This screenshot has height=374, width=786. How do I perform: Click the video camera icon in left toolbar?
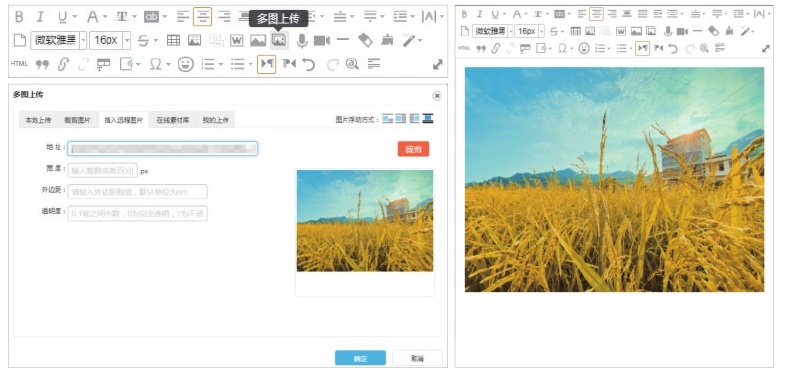point(322,40)
